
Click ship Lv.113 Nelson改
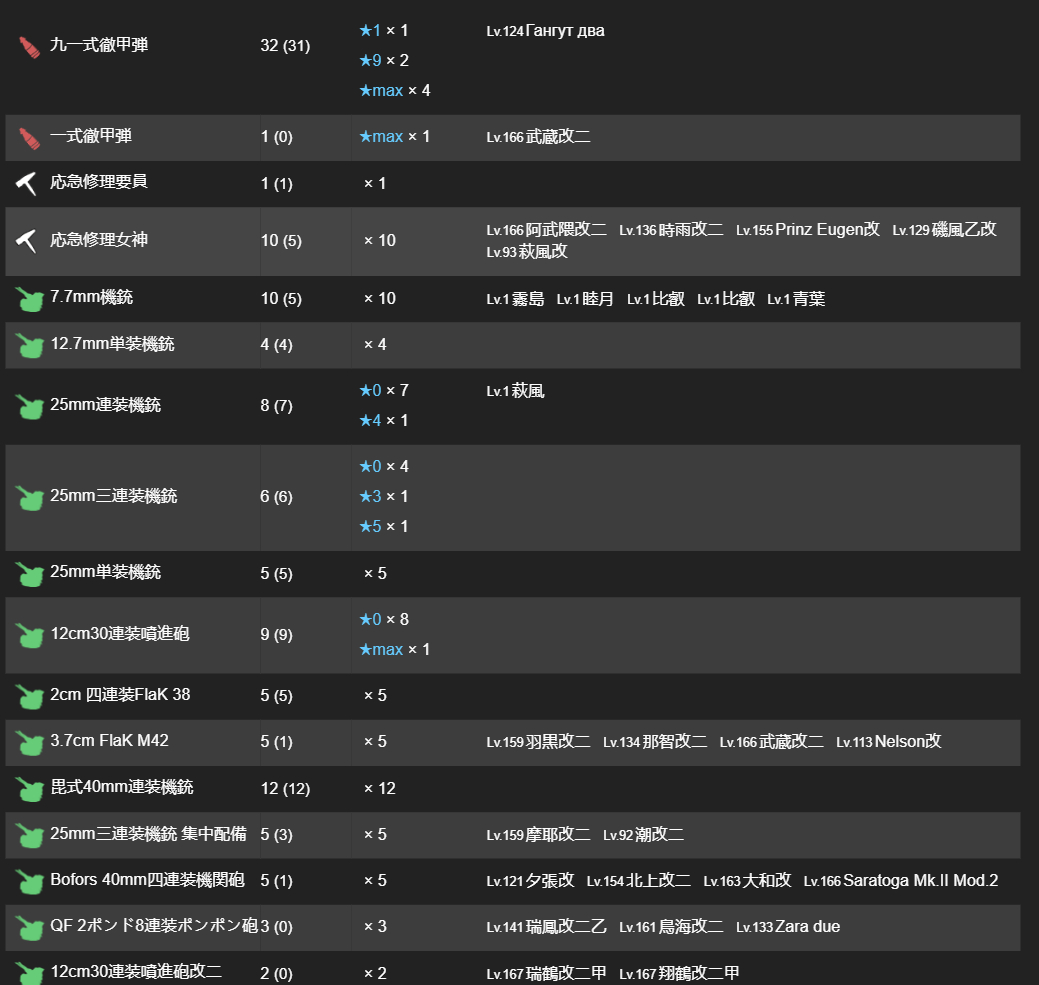(x=889, y=742)
